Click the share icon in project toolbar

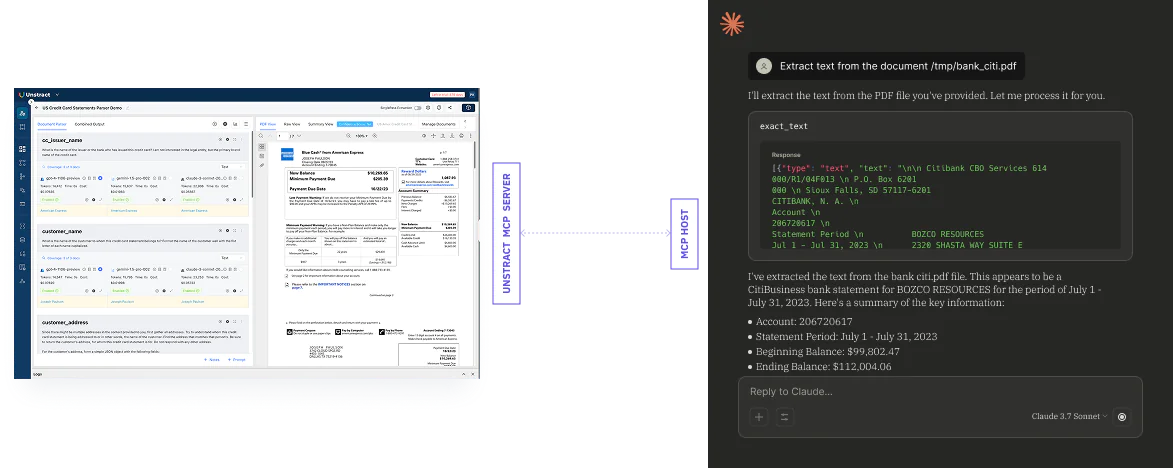(450, 108)
